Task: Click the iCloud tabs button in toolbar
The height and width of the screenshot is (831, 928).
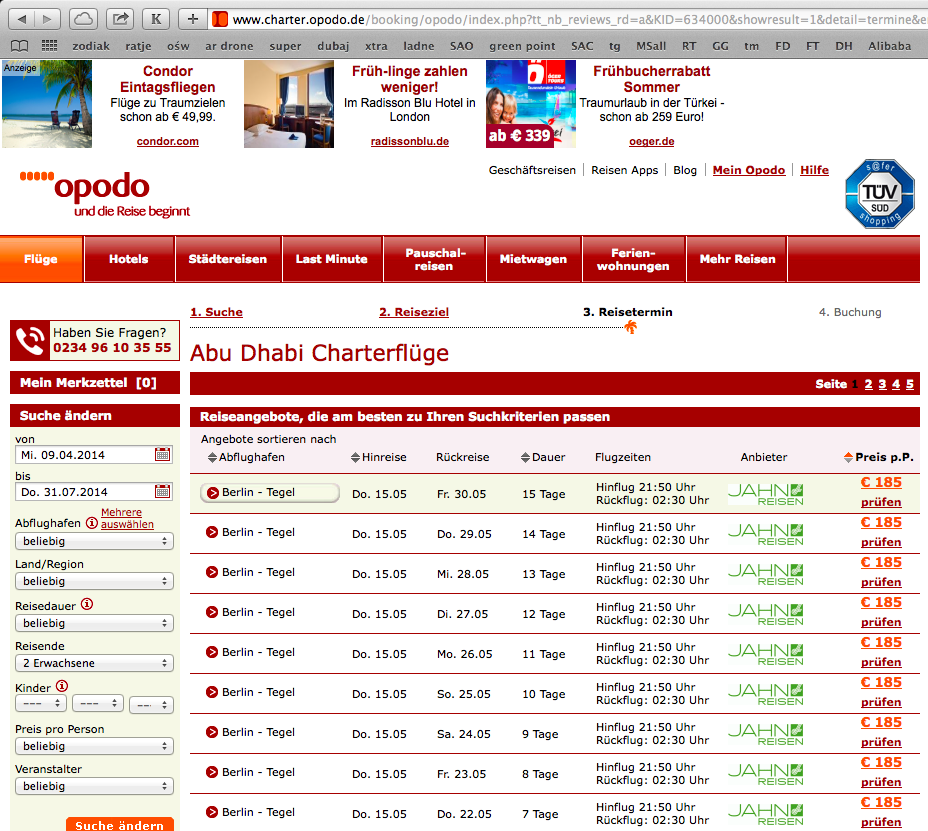Action: (83, 19)
